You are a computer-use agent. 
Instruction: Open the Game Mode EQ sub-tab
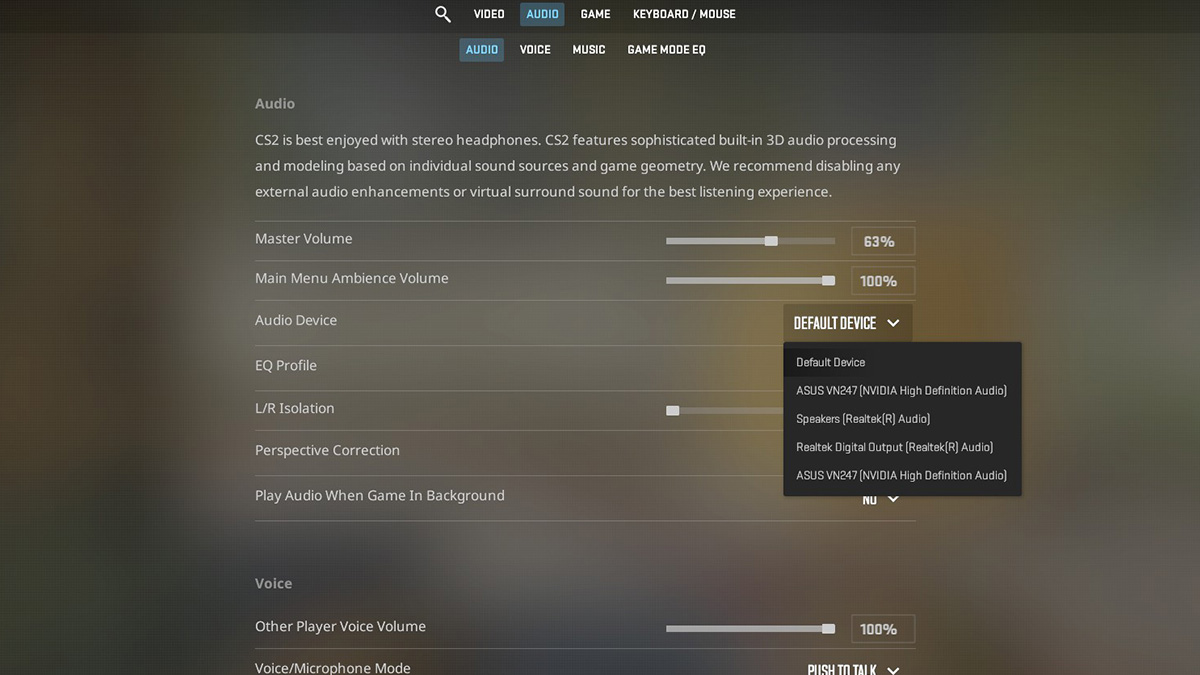coord(666,50)
